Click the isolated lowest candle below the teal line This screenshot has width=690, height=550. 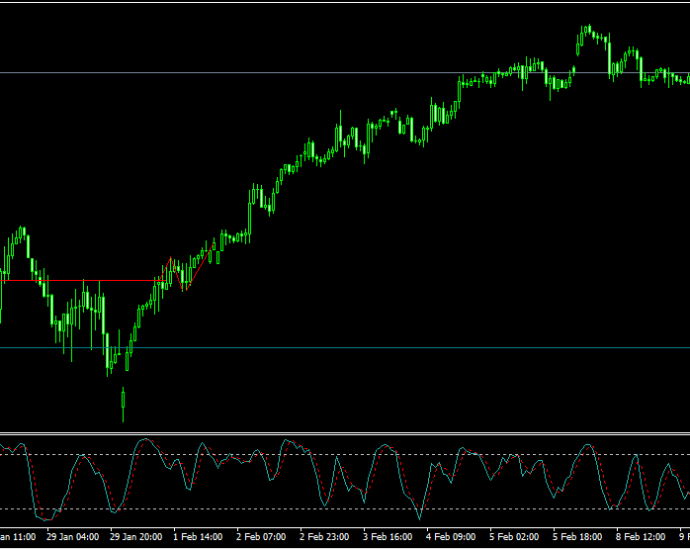point(123,404)
